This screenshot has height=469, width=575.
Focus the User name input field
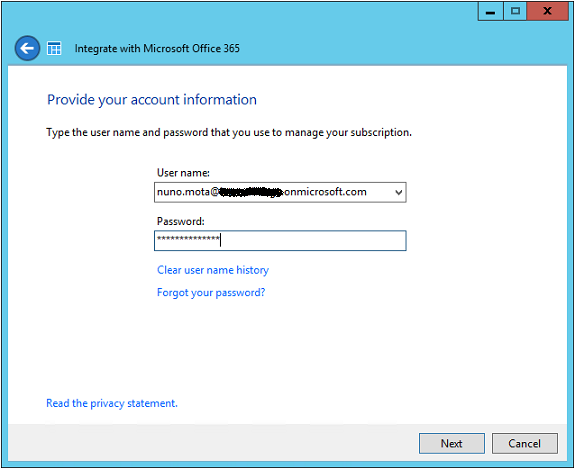[280, 192]
